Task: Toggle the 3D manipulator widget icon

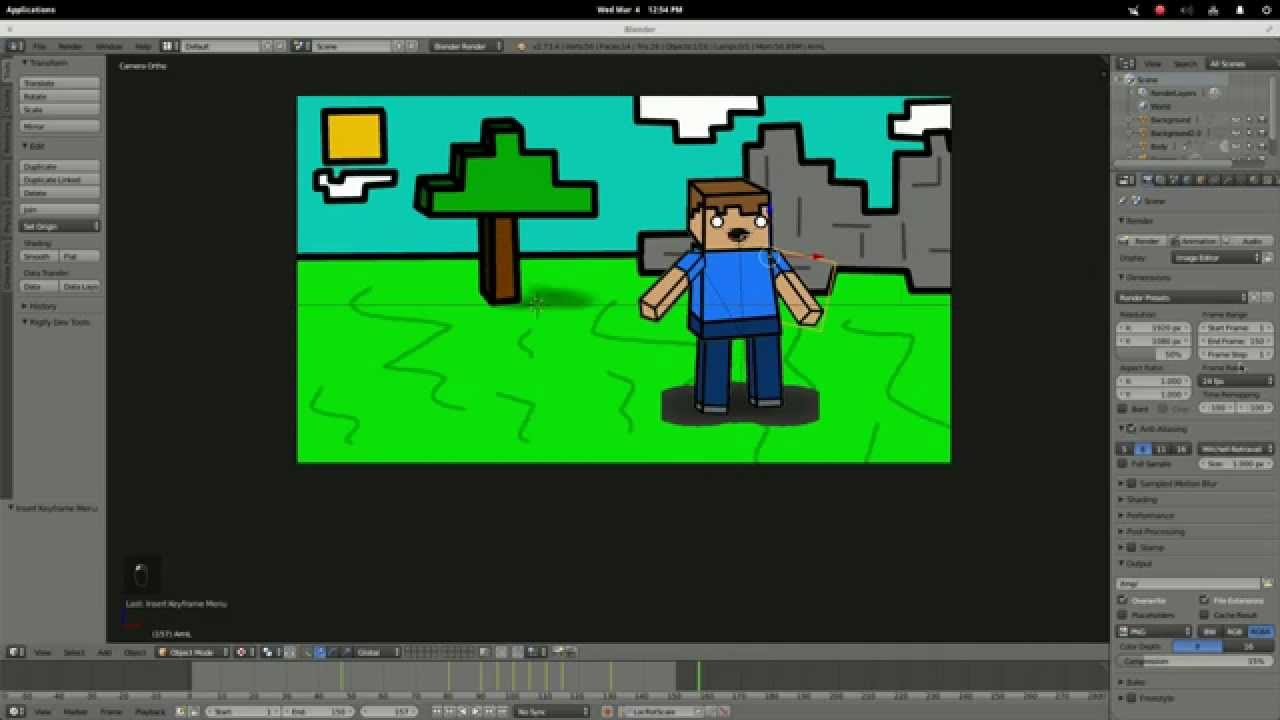Action: point(307,652)
